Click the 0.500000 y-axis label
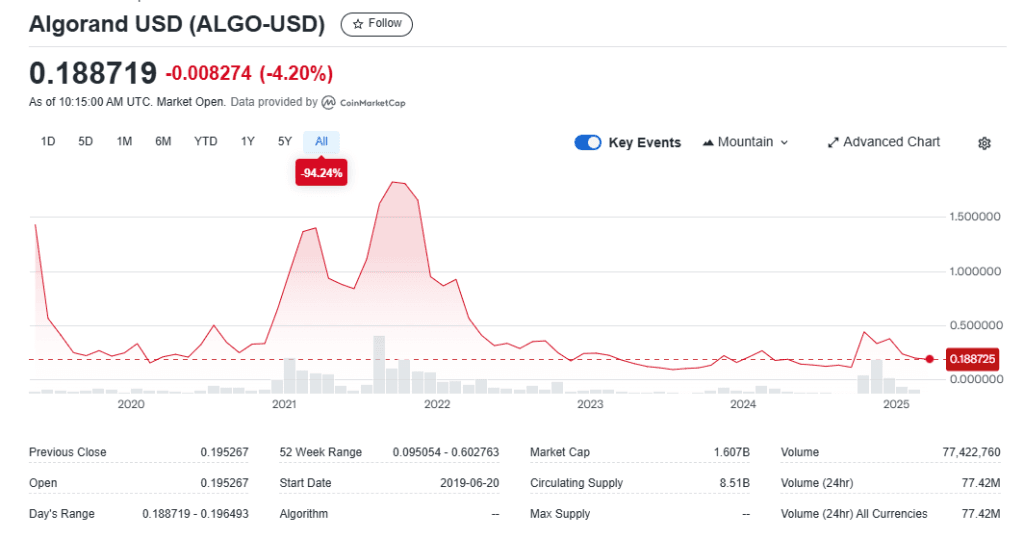 pyautogui.click(x=976, y=325)
